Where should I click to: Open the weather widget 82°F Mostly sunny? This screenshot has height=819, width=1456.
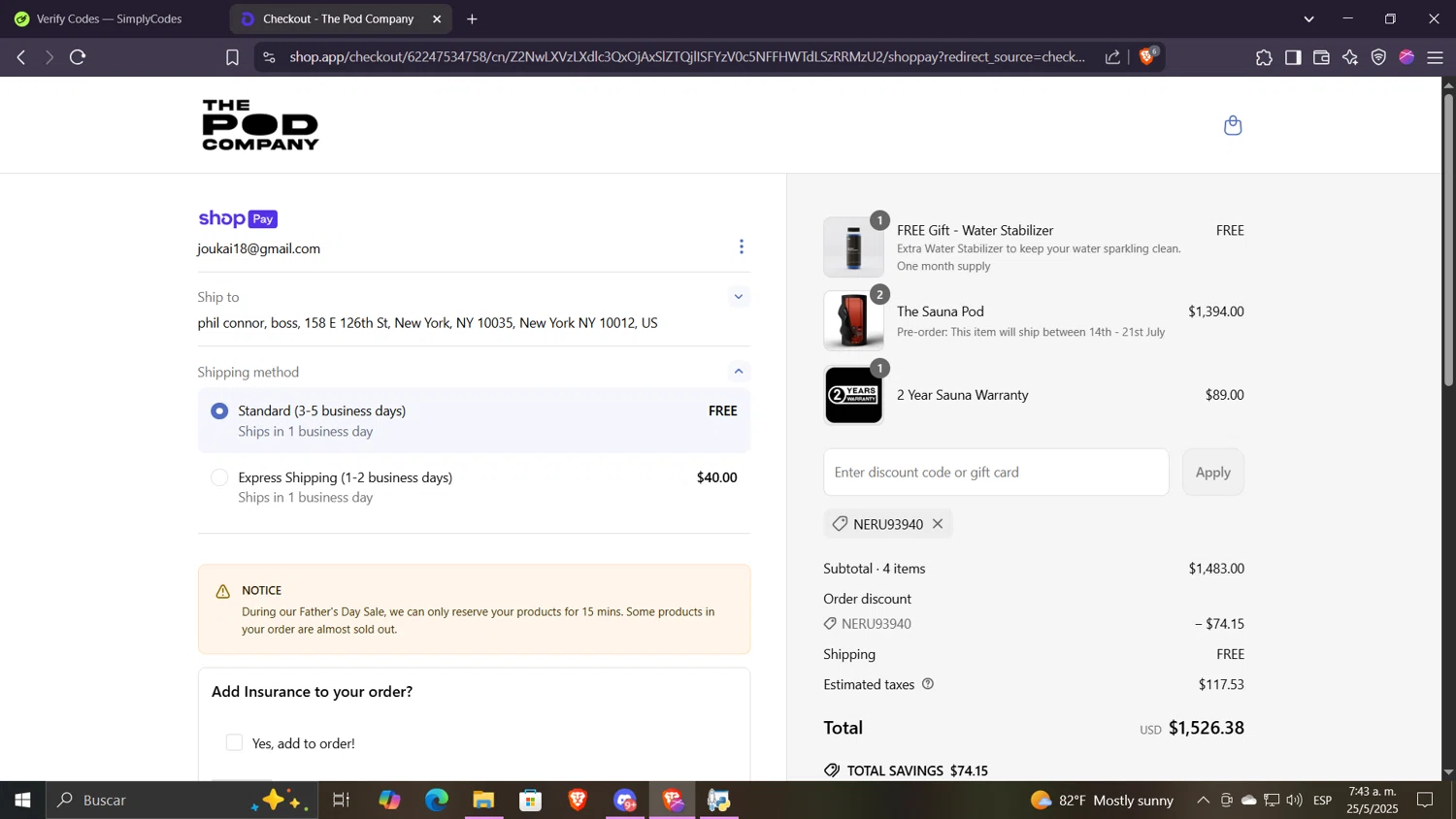click(1102, 801)
